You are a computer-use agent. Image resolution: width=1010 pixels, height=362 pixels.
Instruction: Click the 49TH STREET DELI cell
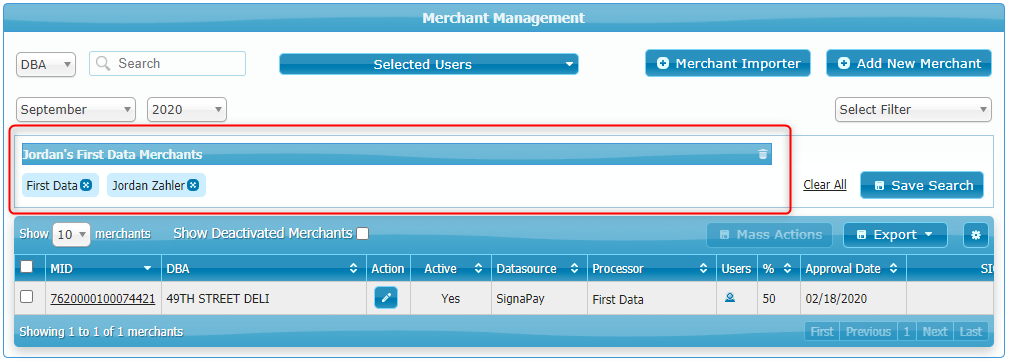click(263, 298)
